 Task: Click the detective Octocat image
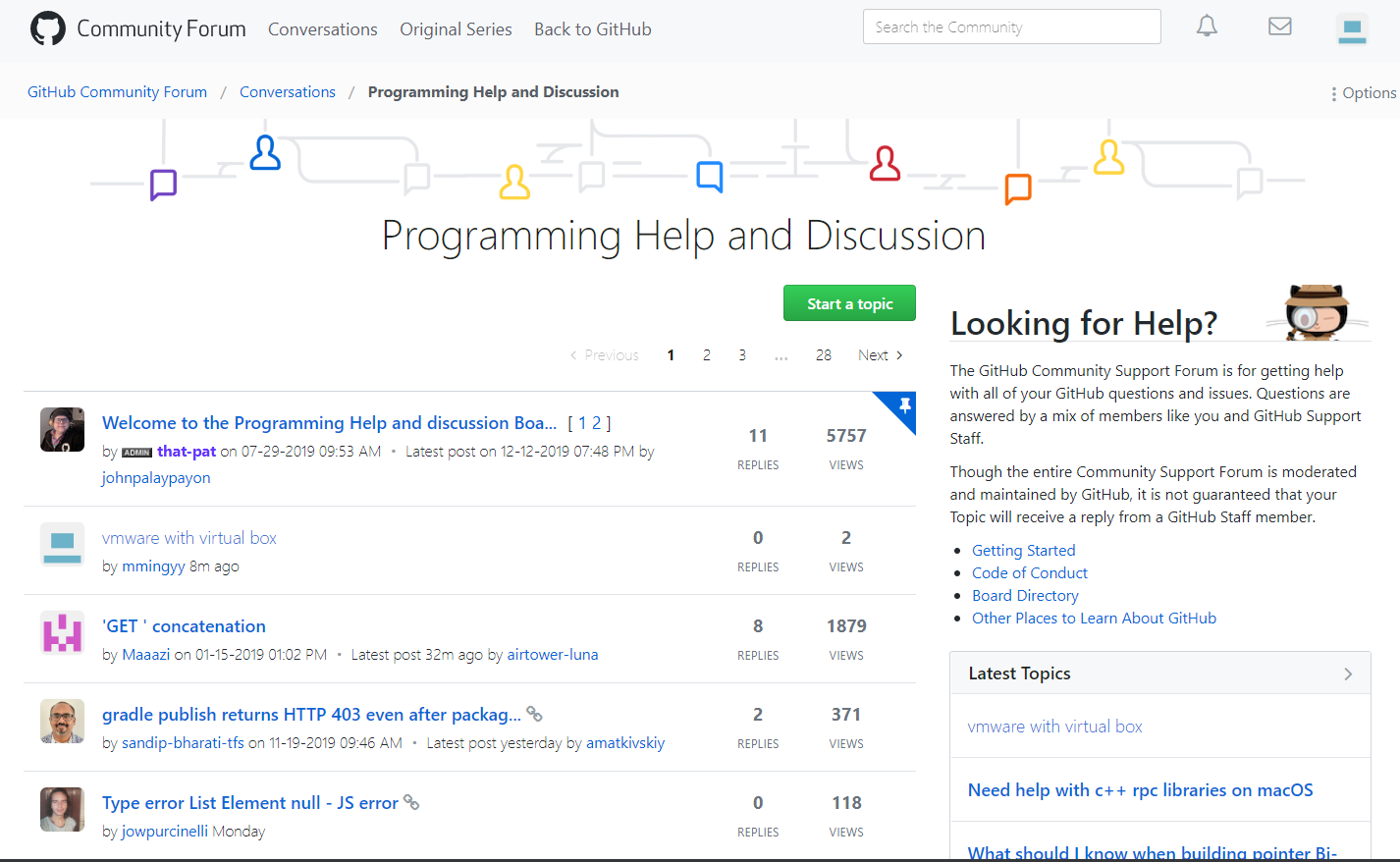pos(1318,312)
